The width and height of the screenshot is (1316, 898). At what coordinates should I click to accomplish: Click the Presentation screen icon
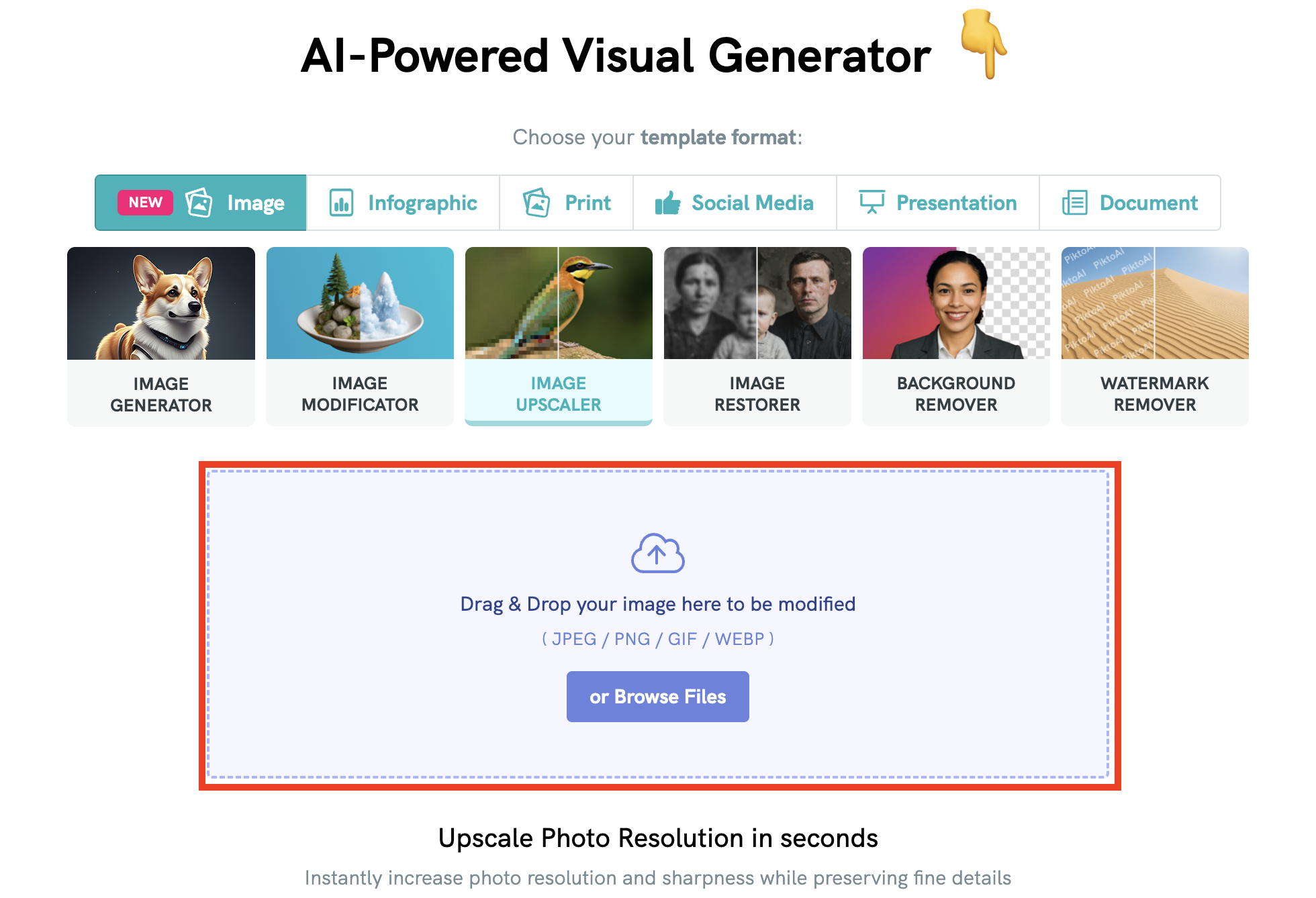[x=872, y=202]
